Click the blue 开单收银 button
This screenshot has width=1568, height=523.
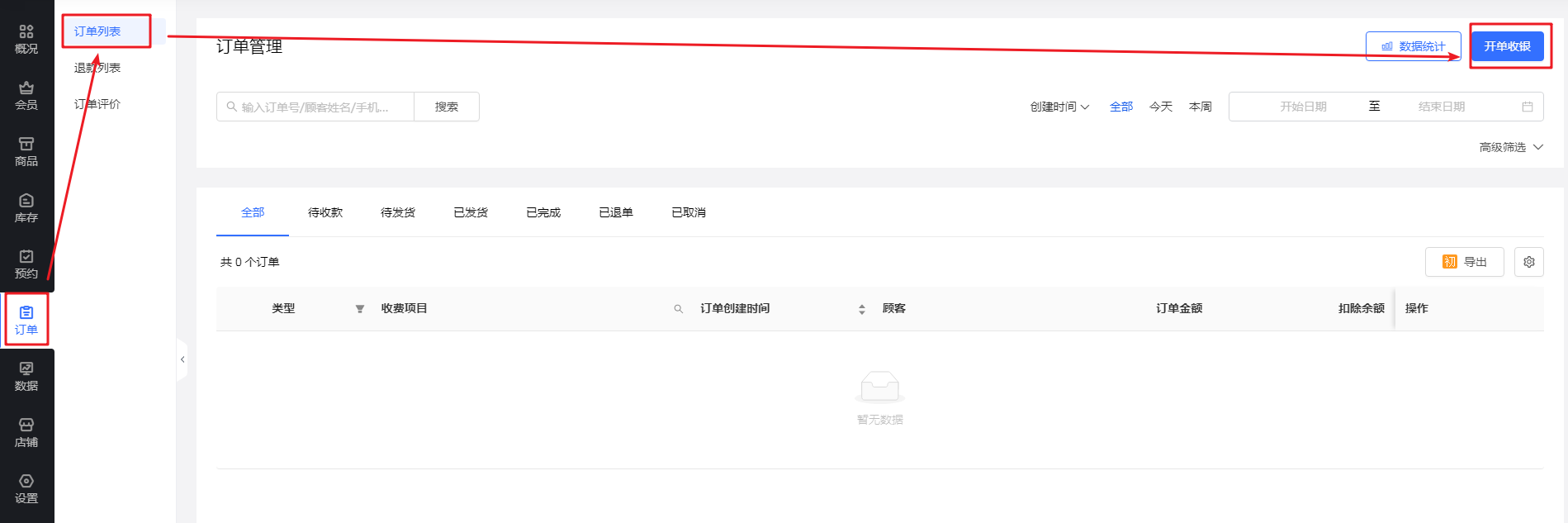pyautogui.click(x=1507, y=46)
